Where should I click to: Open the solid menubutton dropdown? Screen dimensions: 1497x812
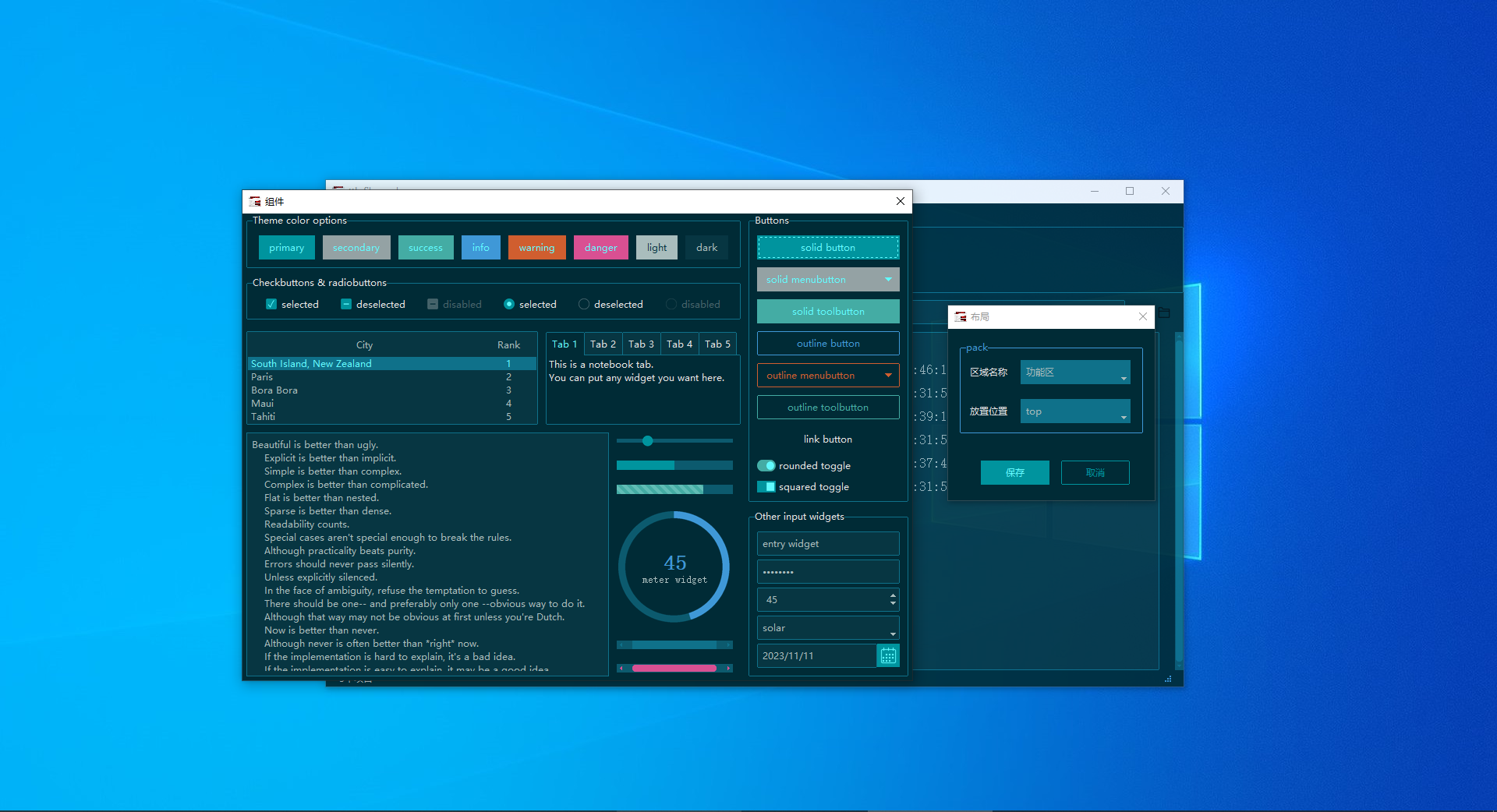(x=828, y=279)
